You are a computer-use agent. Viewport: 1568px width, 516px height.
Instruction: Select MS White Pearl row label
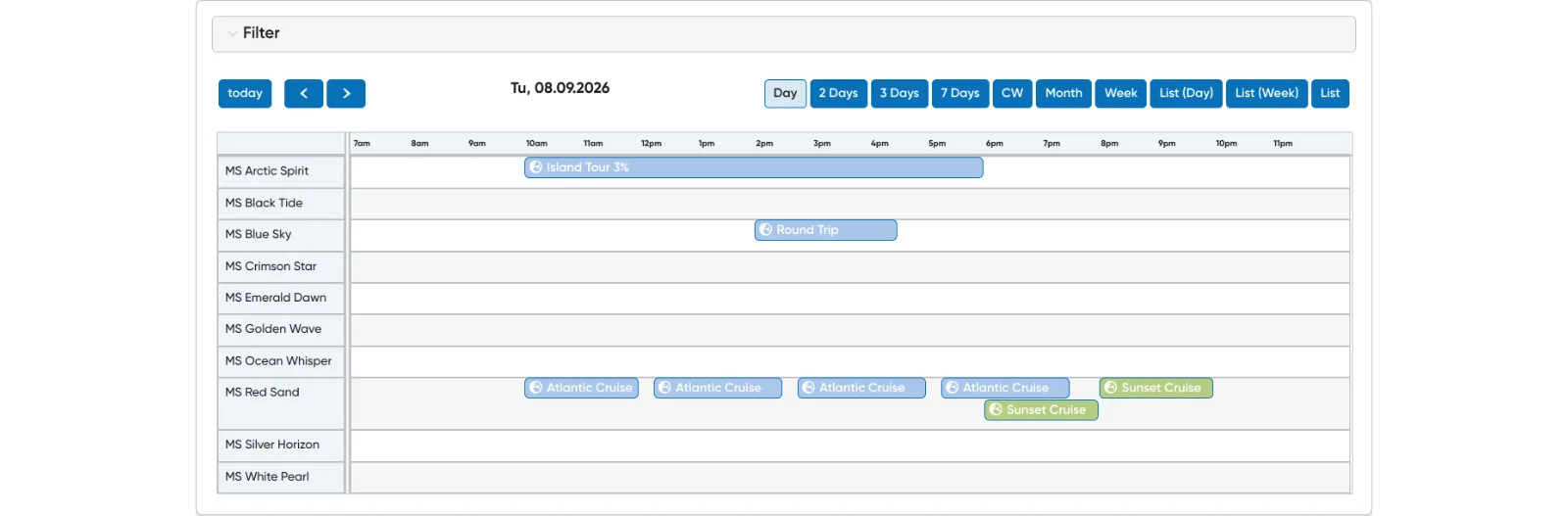pos(281,477)
